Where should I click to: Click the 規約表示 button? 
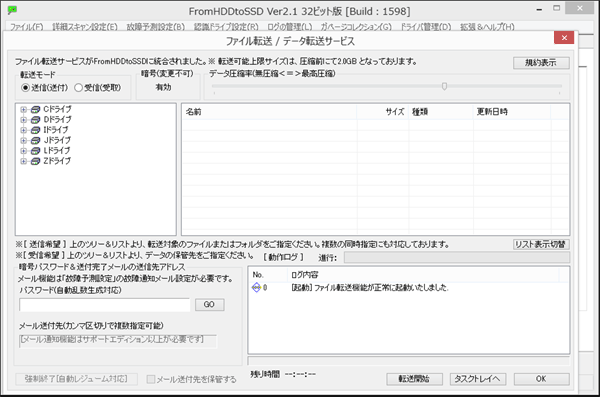click(541, 63)
